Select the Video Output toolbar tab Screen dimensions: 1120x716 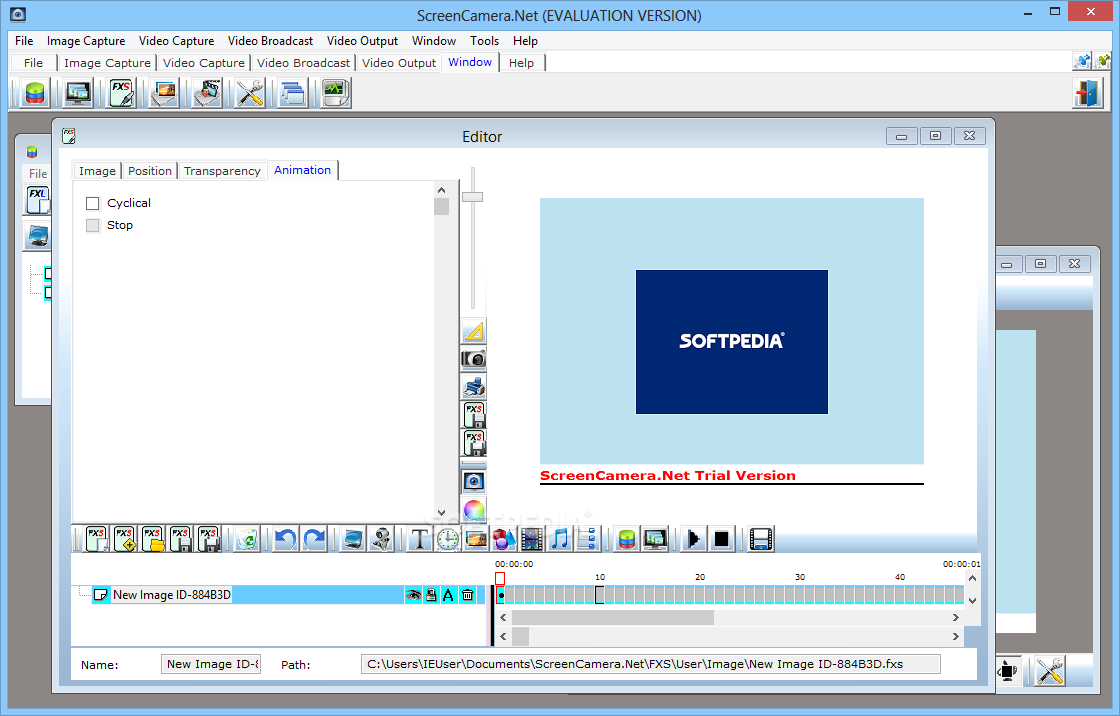399,63
